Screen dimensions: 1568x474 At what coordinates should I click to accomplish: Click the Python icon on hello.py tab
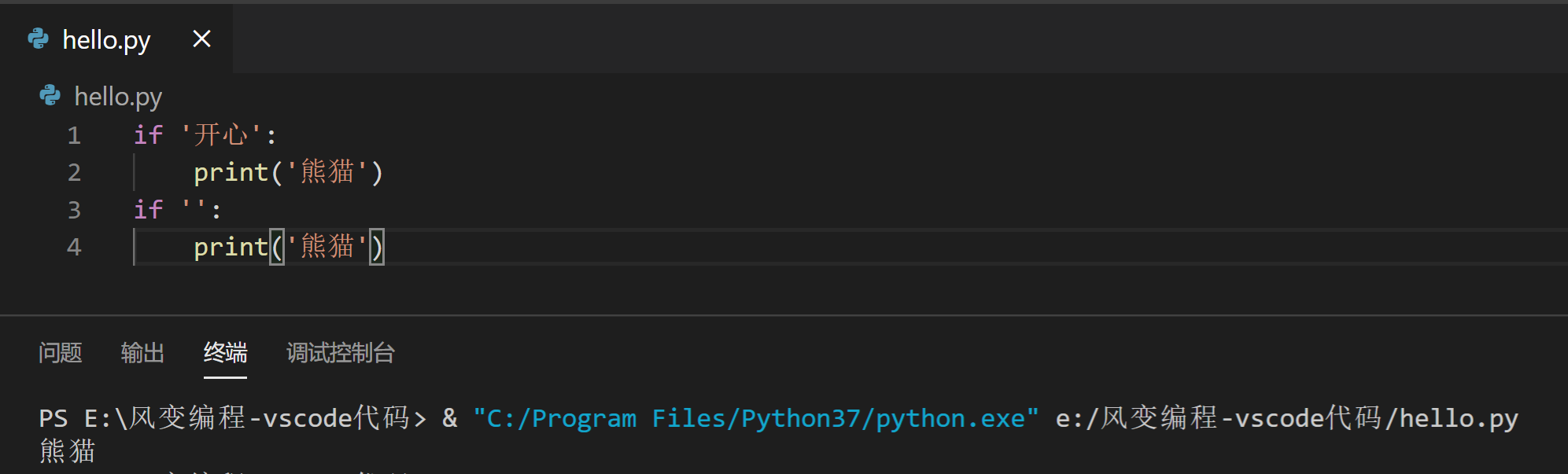pyautogui.click(x=38, y=39)
